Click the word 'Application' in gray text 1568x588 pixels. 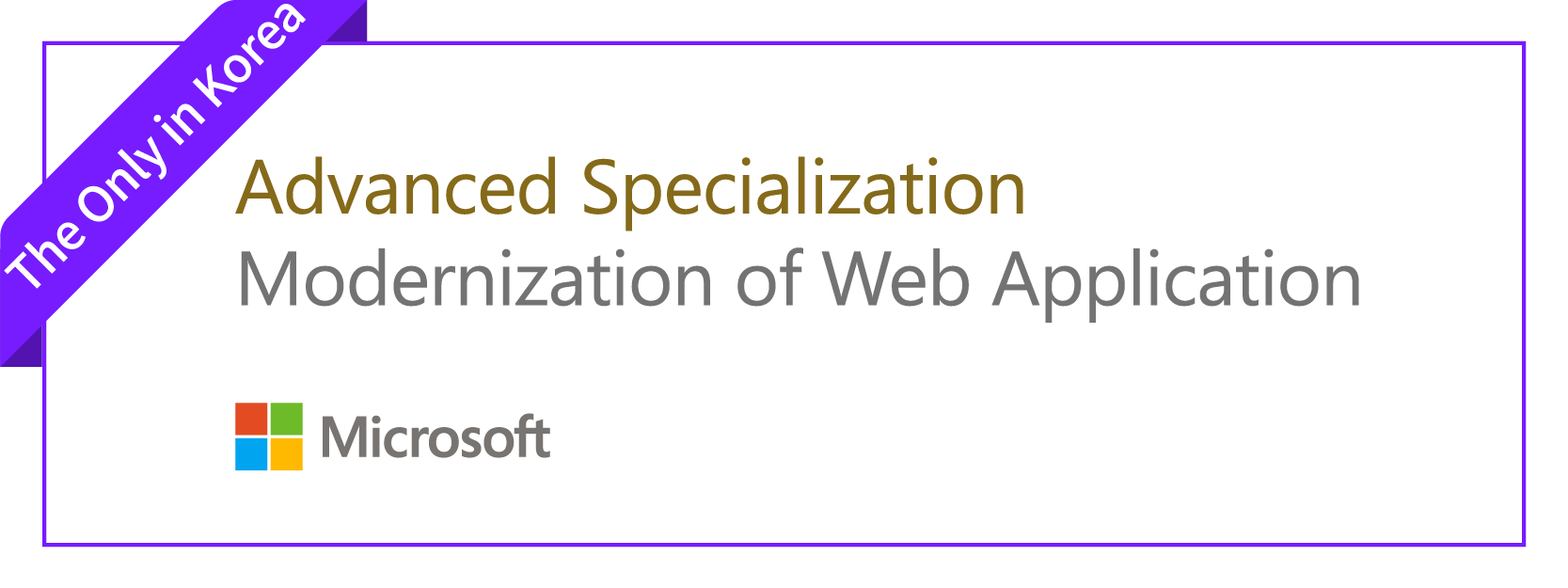coord(1178,282)
